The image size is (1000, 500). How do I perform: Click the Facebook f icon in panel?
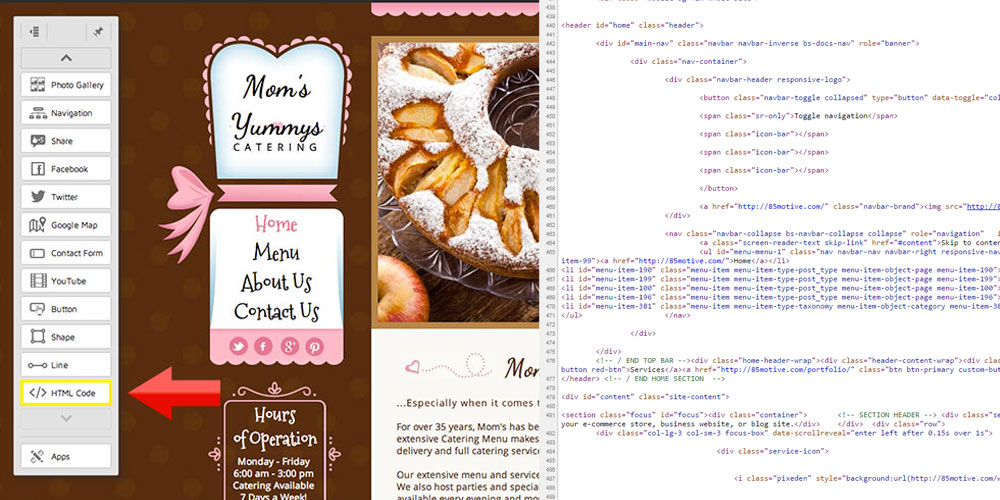click(x=38, y=169)
